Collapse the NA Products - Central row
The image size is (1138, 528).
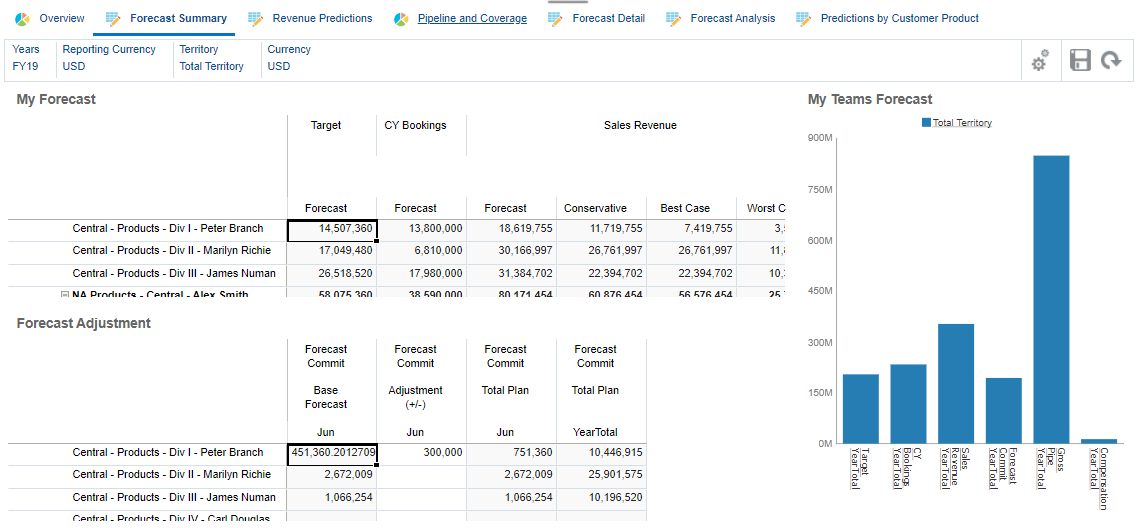[65, 295]
